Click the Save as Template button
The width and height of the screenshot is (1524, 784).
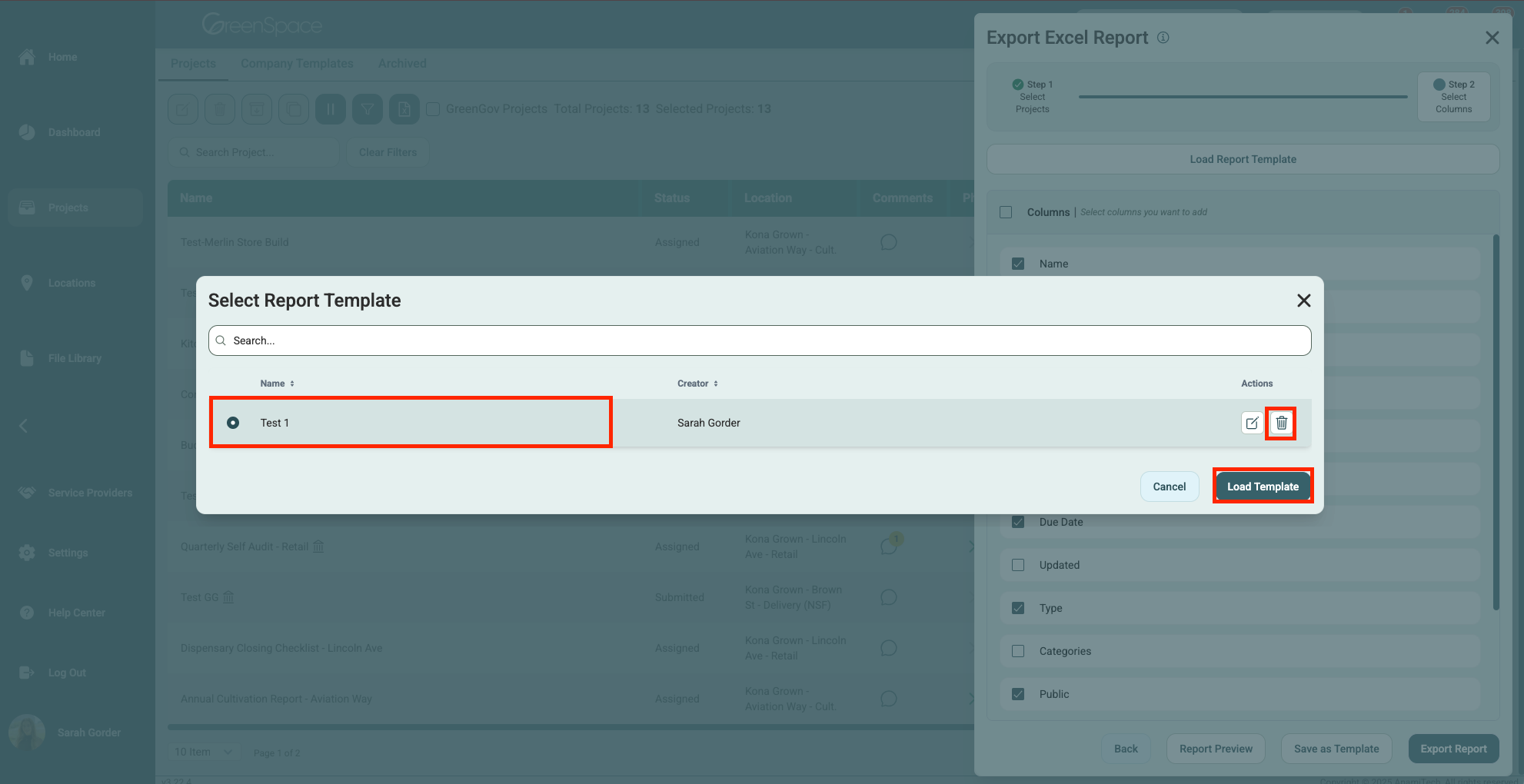(x=1336, y=749)
